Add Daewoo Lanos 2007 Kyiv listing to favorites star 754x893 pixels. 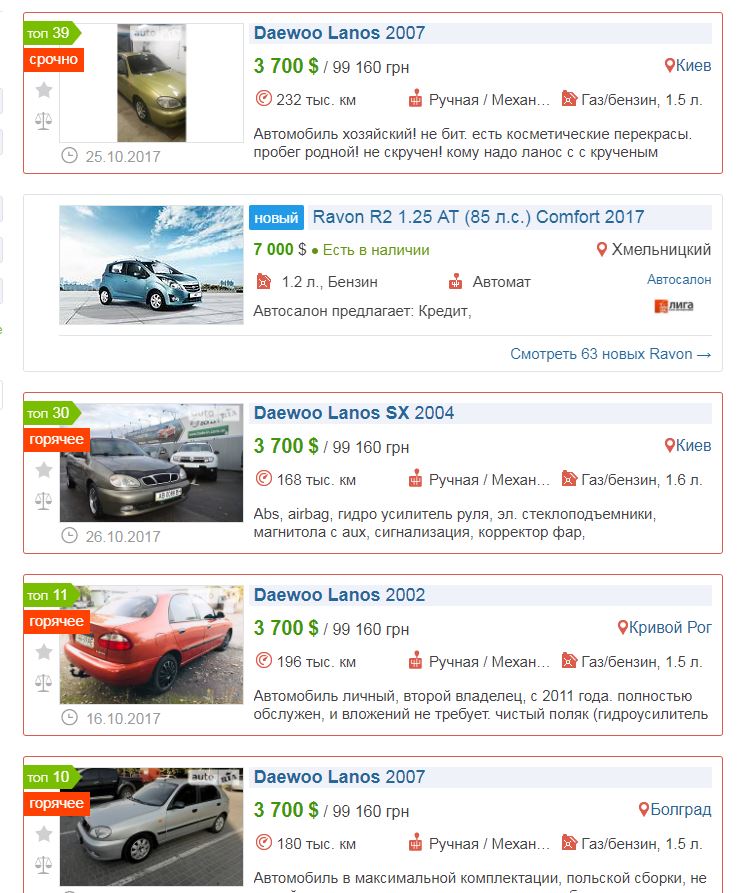[x=44, y=89]
